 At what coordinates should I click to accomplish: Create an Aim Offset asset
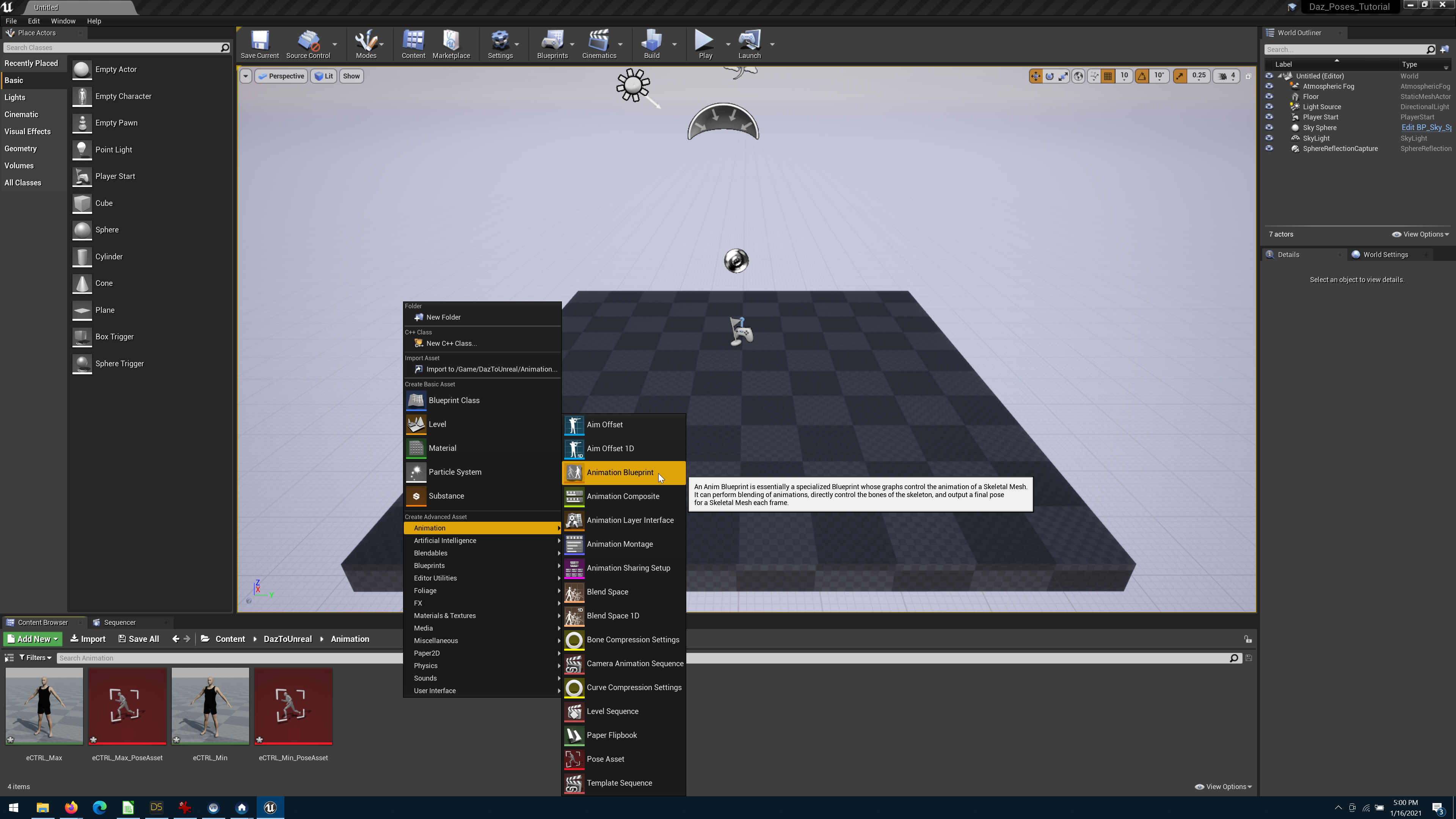click(624, 425)
